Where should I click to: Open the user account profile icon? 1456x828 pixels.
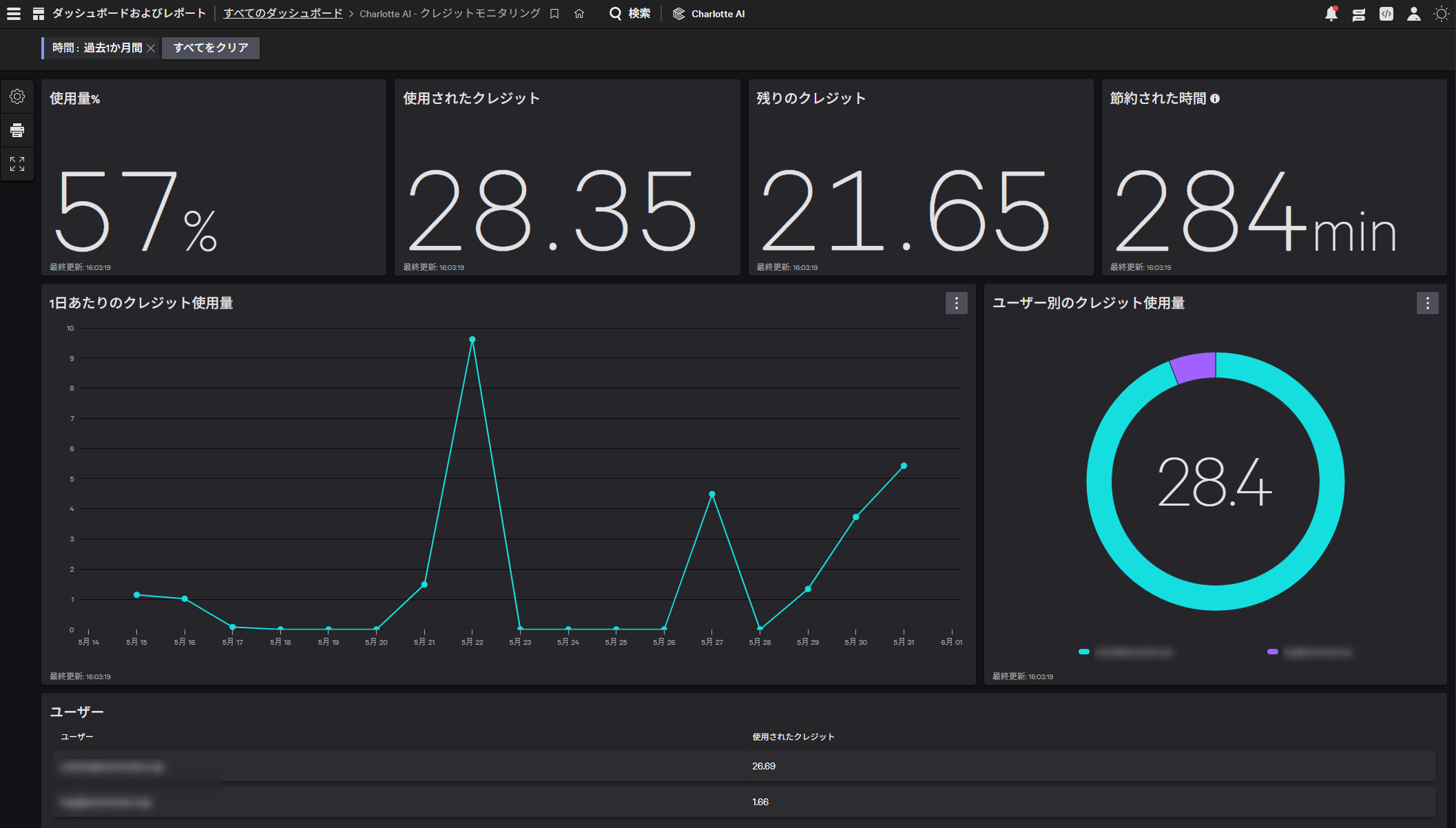point(1414,14)
